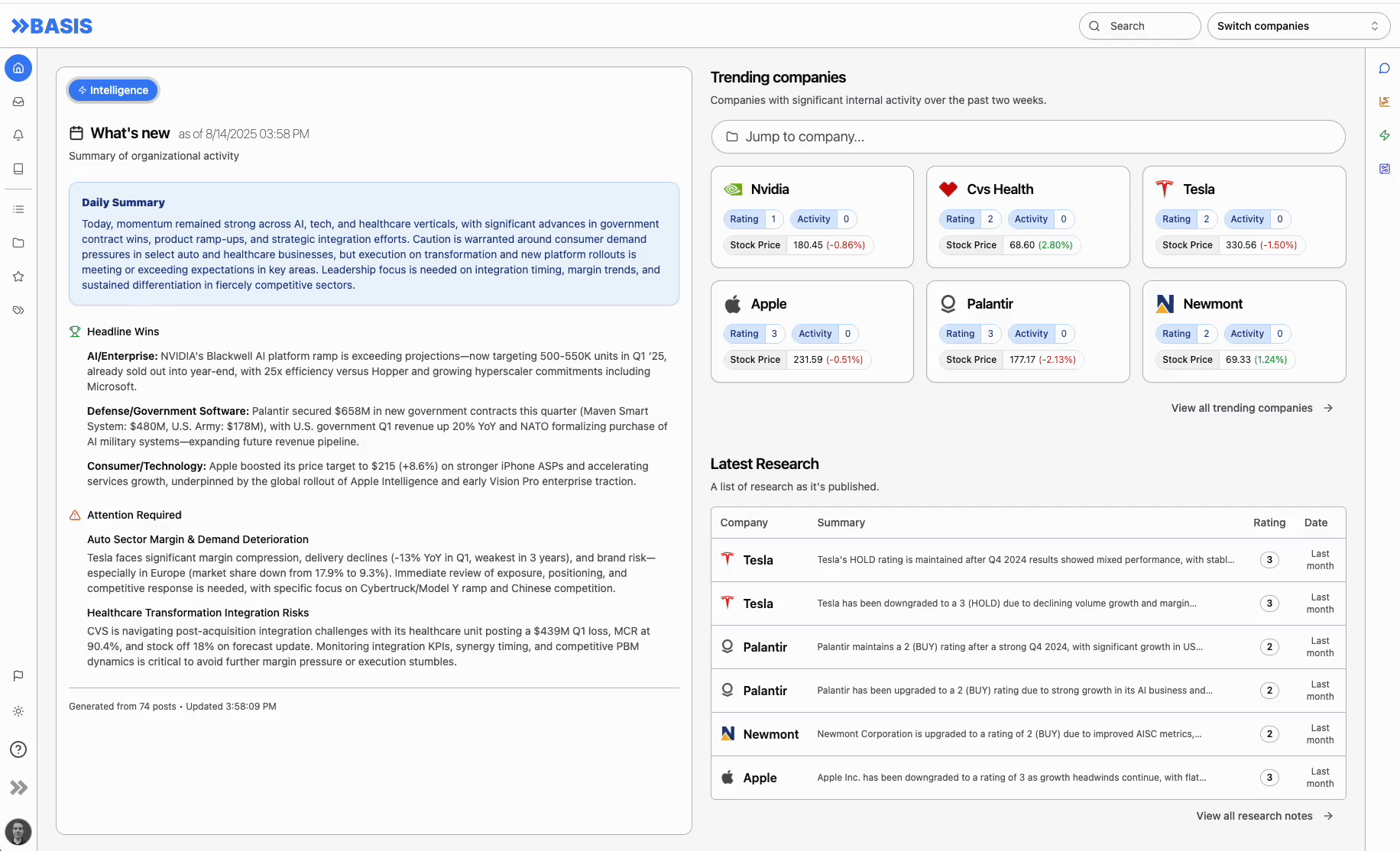Open the Nvidia company card title
1400x851 pixels.
pos(770,189)
